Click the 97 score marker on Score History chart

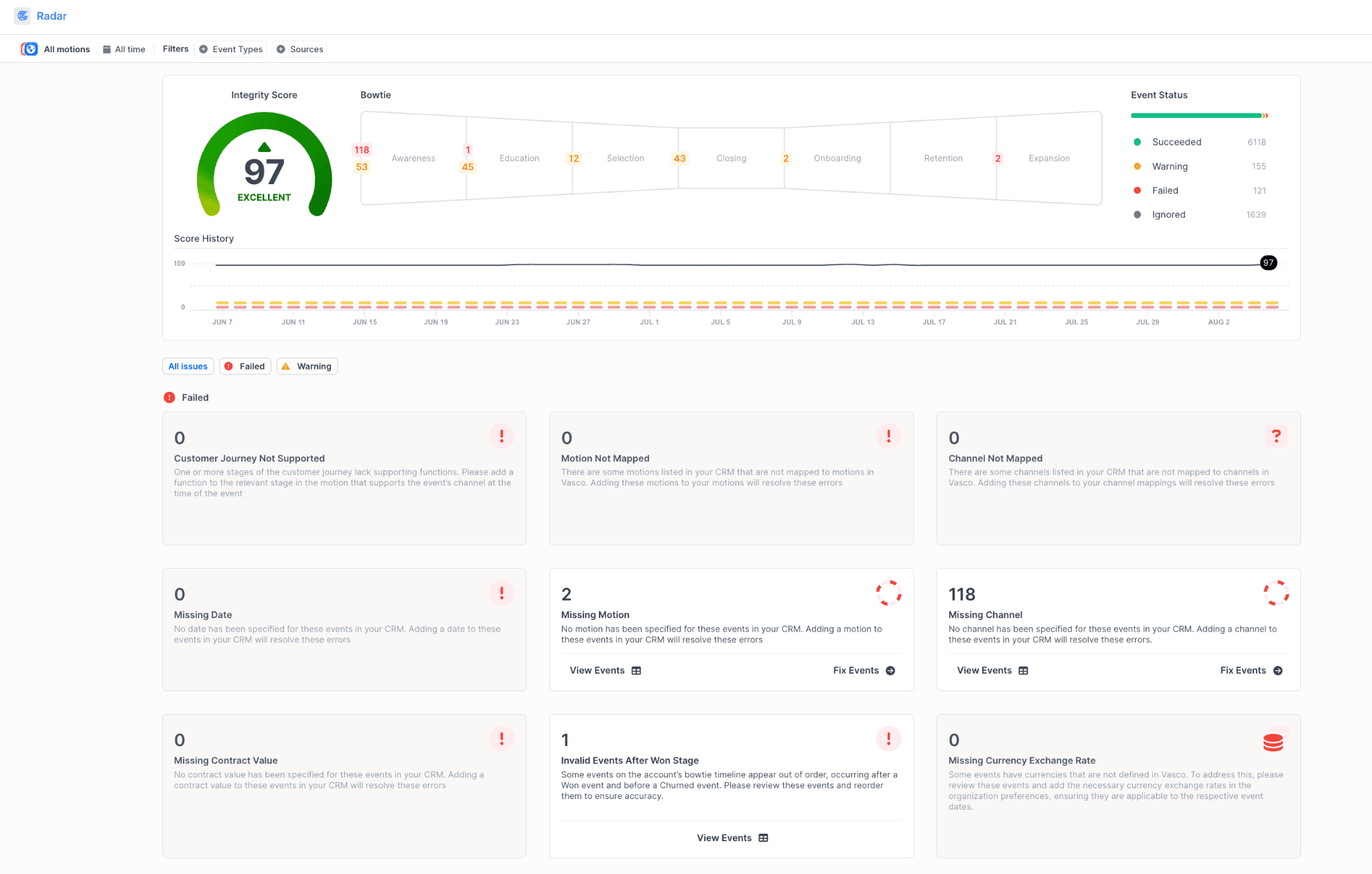point(1268,263)
